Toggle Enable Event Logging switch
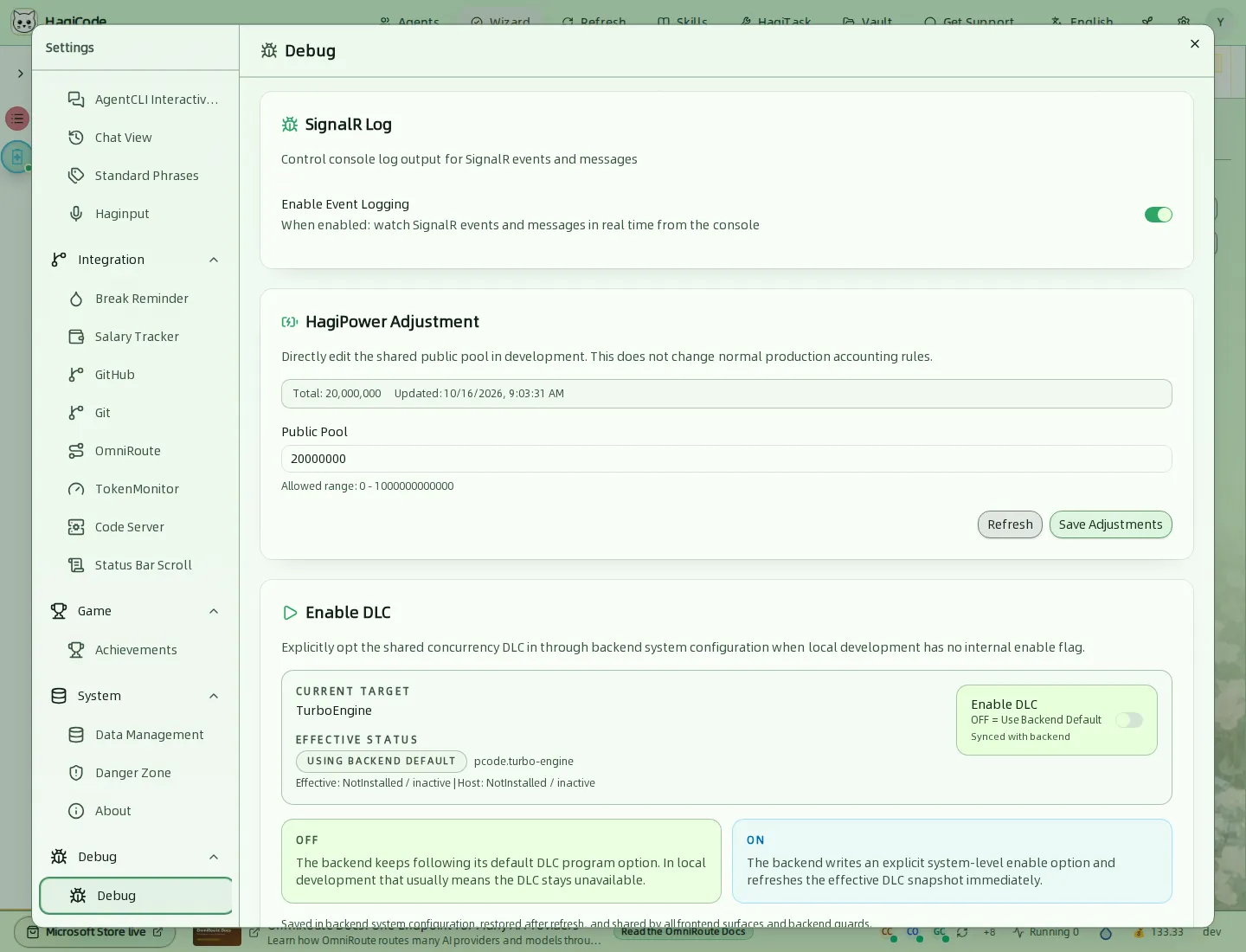The image size is (1246, 952). pyautogui.click(x=1158, y=215)
